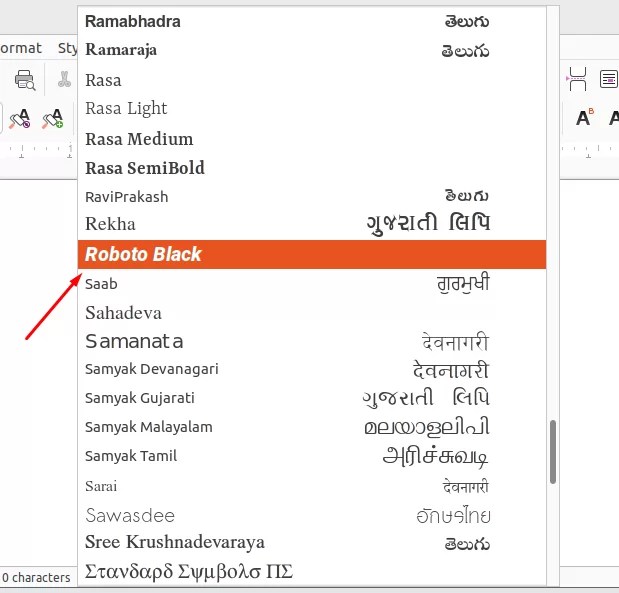619x593 pixels.
Task: Click the Insert Page Break icon
Action: tap(576, 79)
